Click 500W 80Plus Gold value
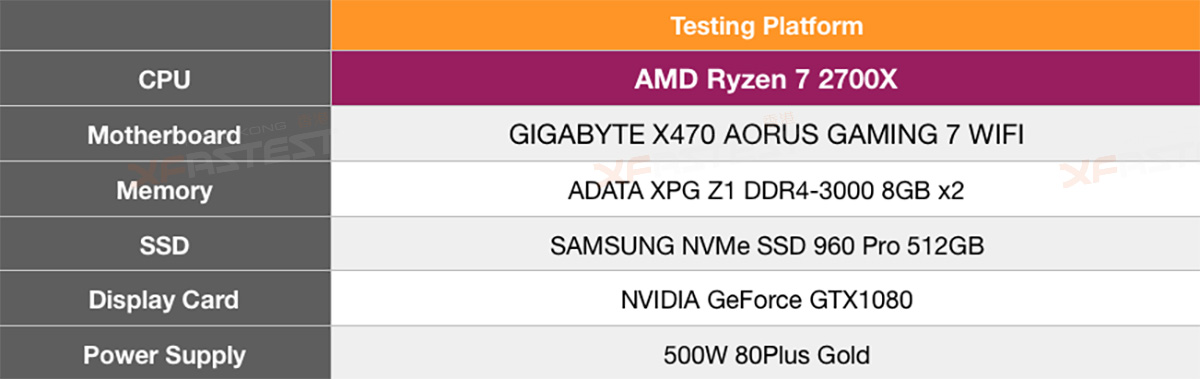 (x=765, y=355)
